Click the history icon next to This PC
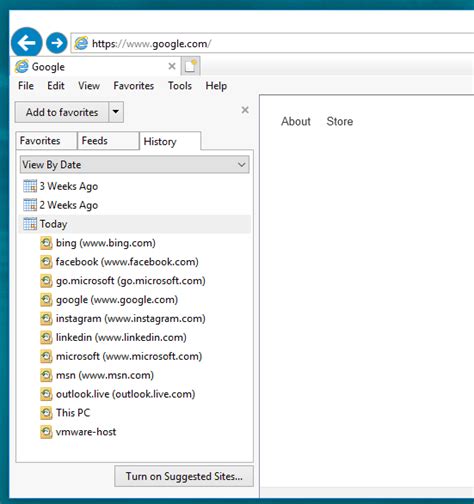The width and height of the screenshot is (474, 504). [46, 413]
